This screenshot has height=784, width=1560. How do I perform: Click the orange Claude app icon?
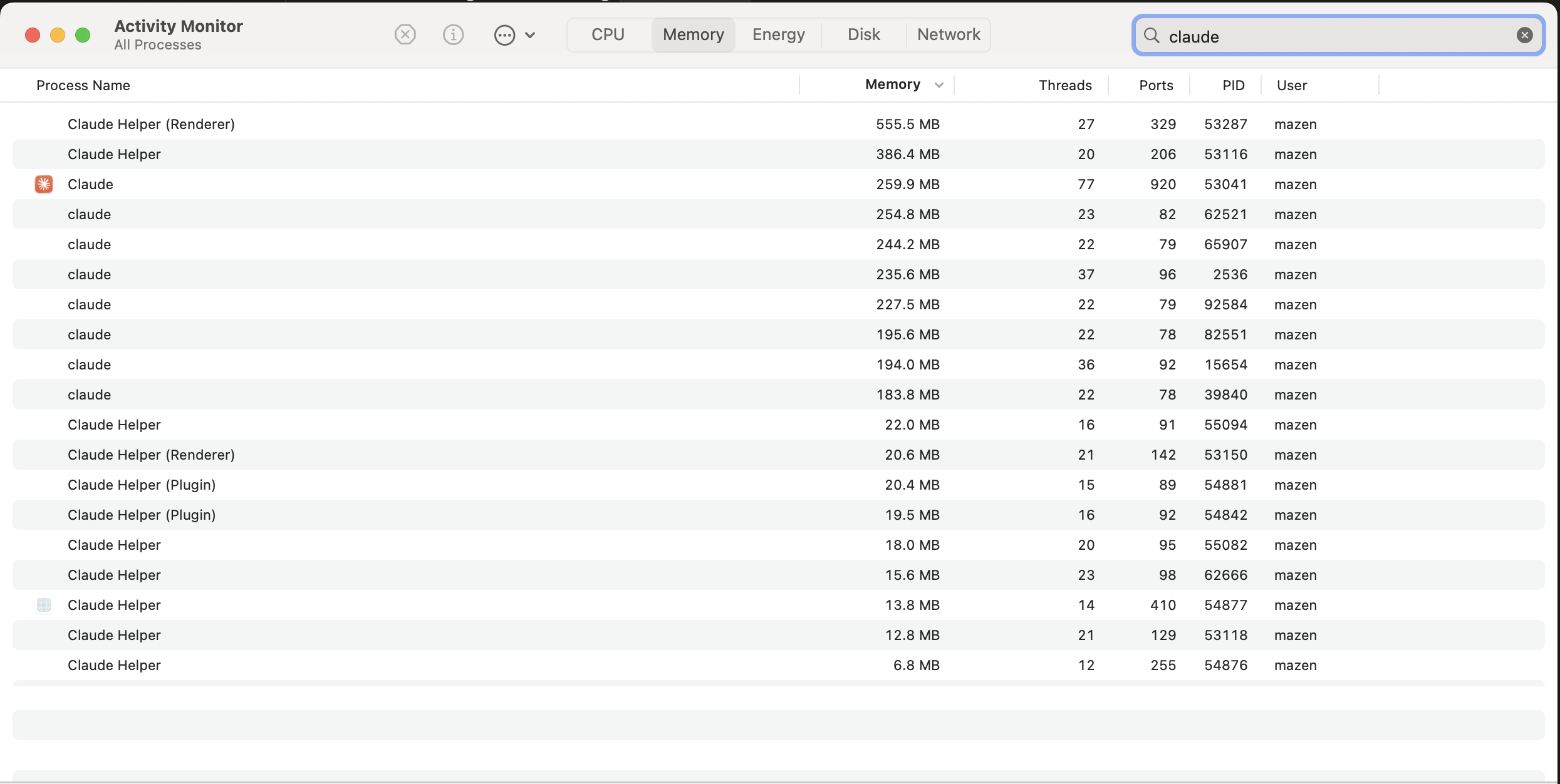44,184
